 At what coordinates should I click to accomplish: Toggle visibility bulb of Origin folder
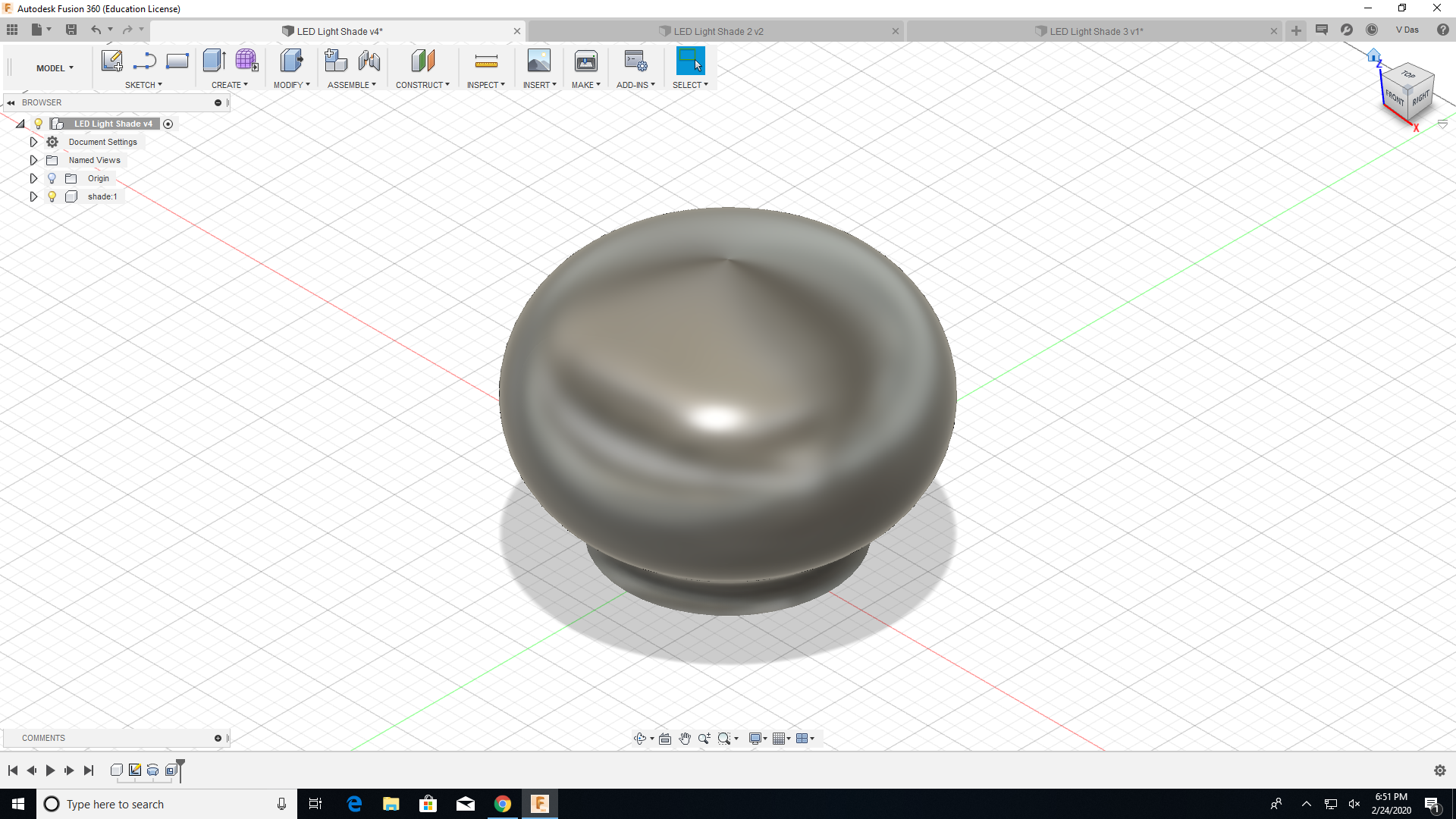52,178
